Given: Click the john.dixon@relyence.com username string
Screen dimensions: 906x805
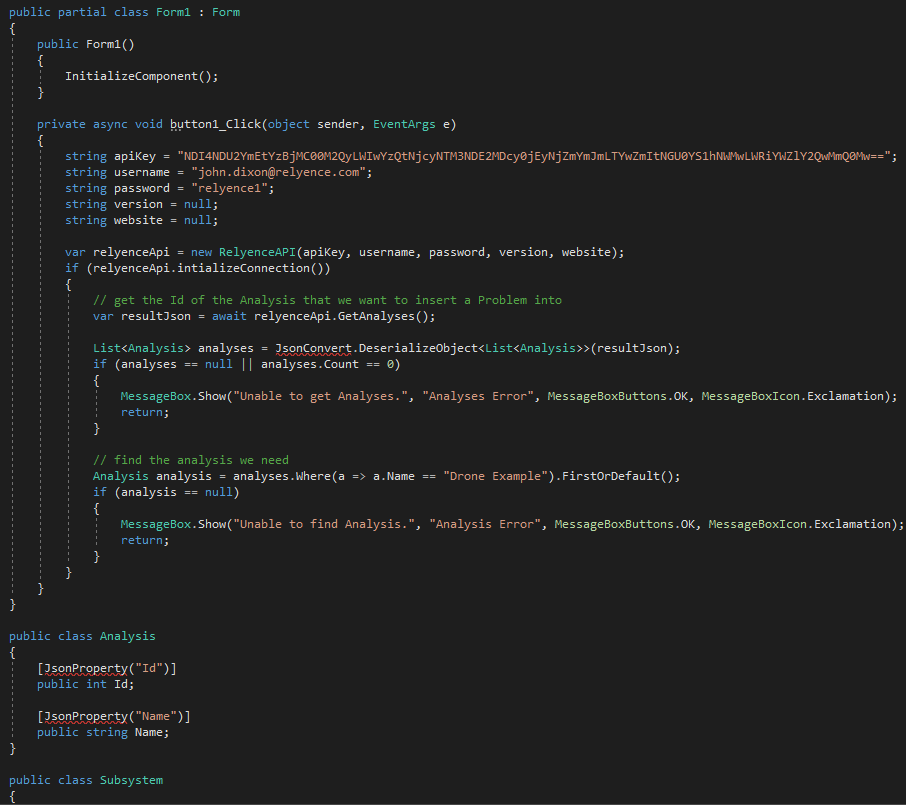Looking at the screenshot, I should click(281, 172).
